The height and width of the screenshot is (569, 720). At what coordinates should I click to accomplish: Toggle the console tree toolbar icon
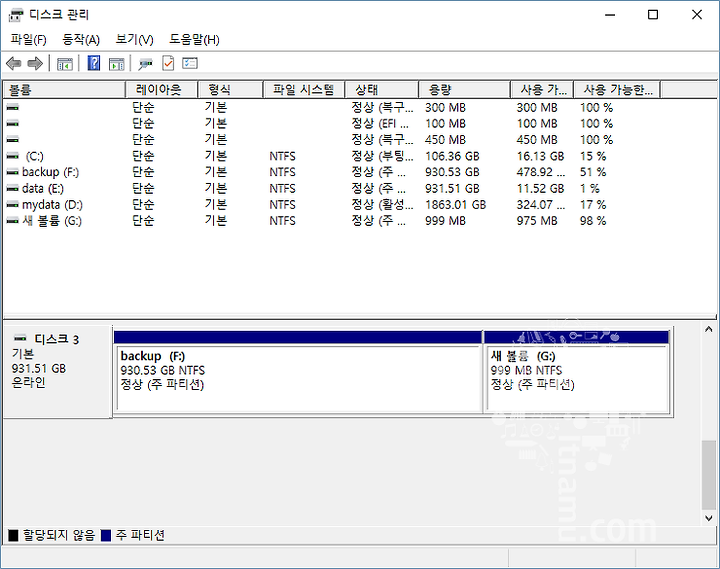click(65, 63)
